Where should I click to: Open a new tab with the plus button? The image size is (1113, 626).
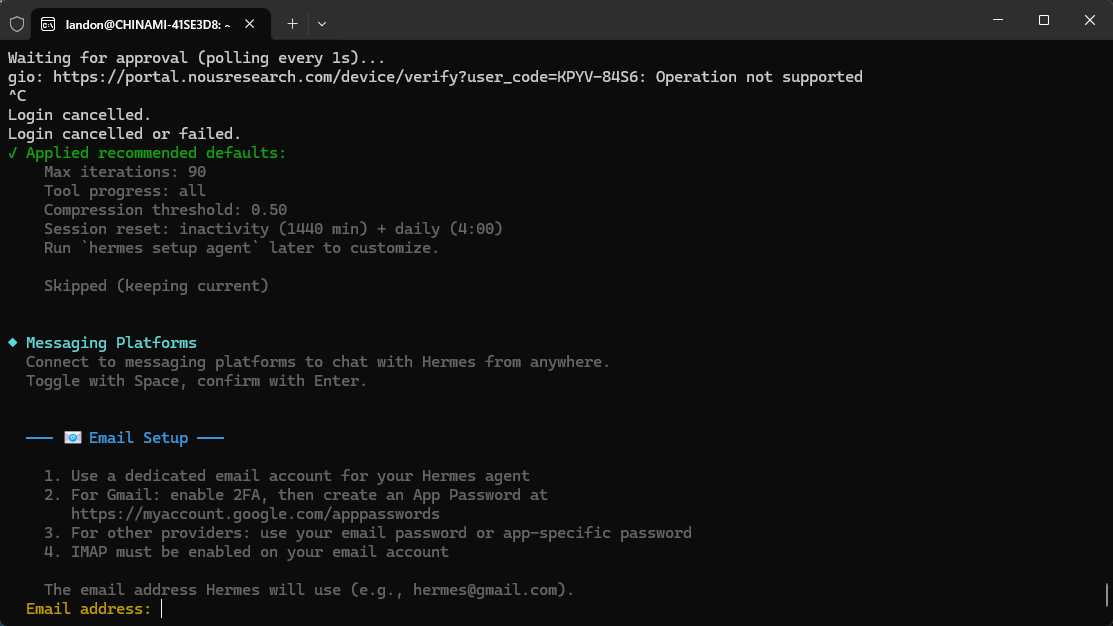coord(292,22)
